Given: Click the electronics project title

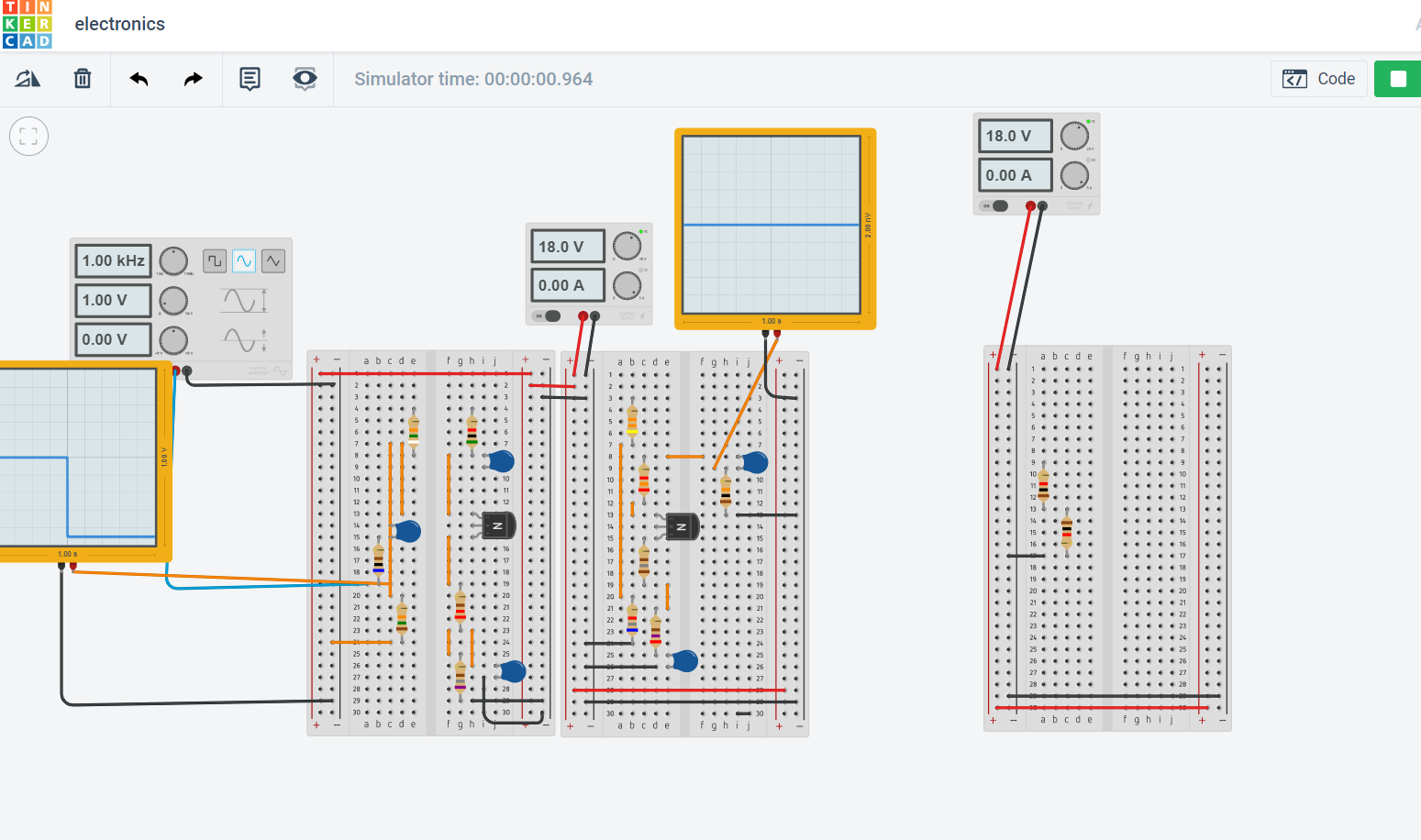Looking at the screenshot, I should coord(119,24).
